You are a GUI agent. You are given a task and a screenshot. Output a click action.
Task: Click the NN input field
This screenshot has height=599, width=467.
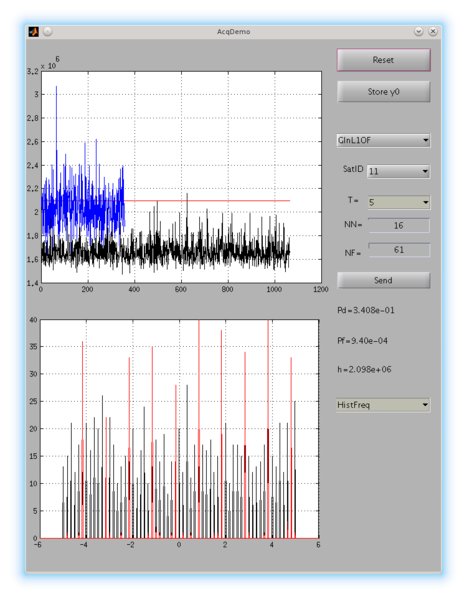(399, 225)
